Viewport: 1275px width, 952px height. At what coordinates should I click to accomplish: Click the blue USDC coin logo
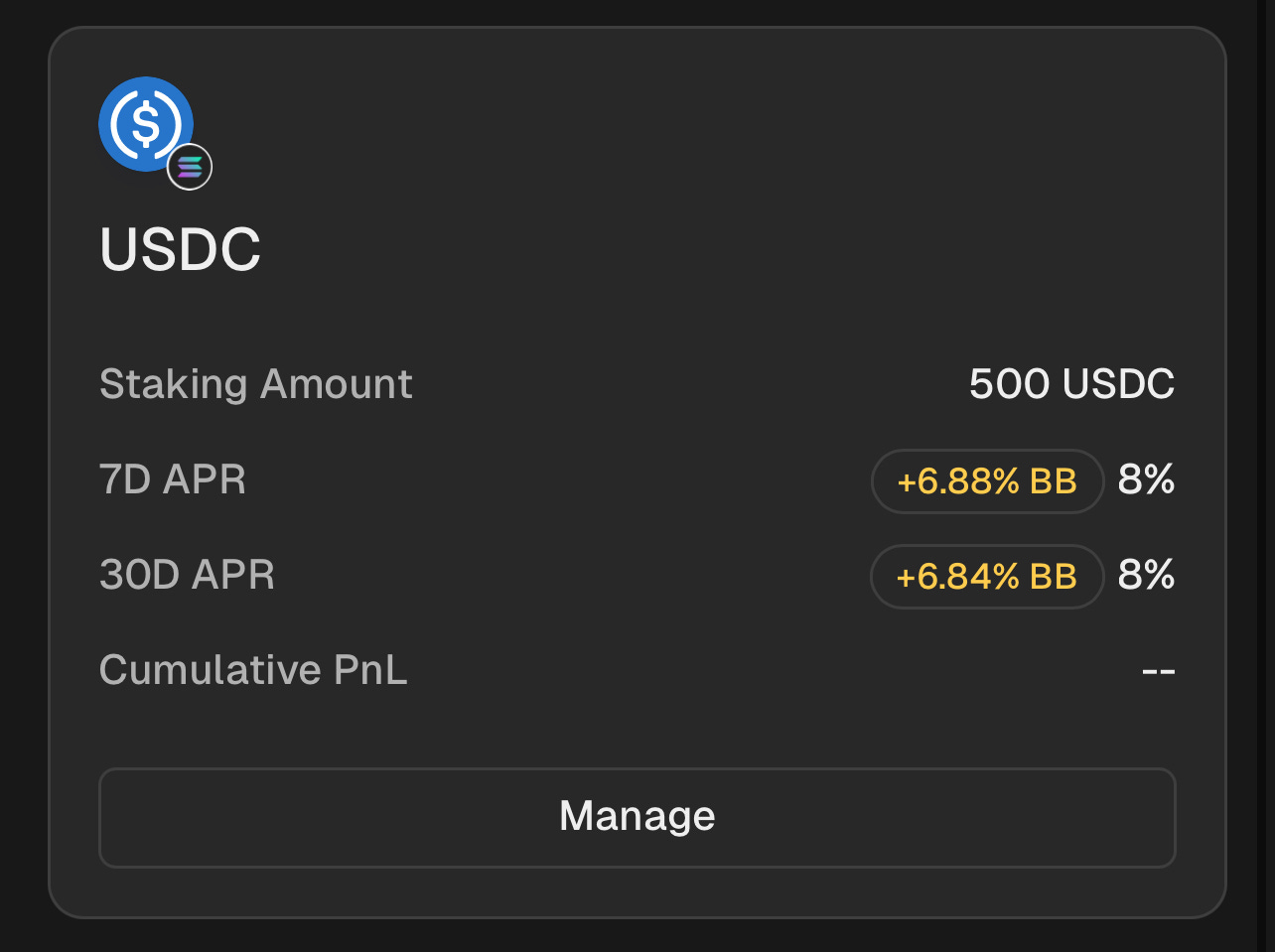point(146,124)
